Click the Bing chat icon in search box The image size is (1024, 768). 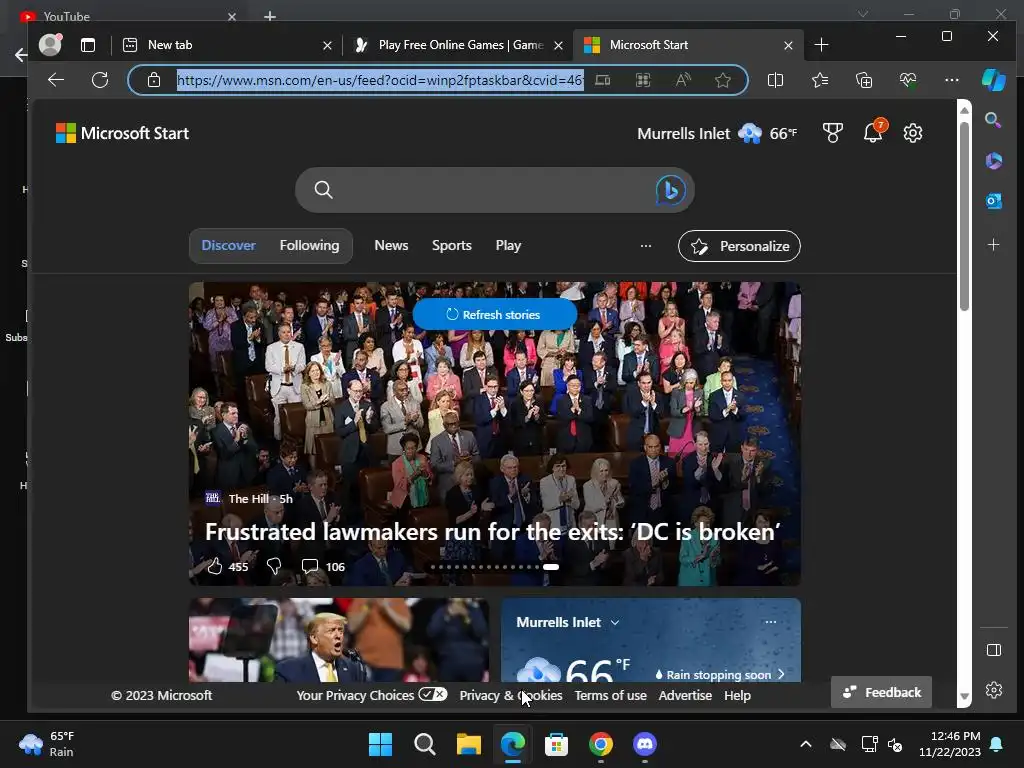pyautogui.click(x=670, y=190)
